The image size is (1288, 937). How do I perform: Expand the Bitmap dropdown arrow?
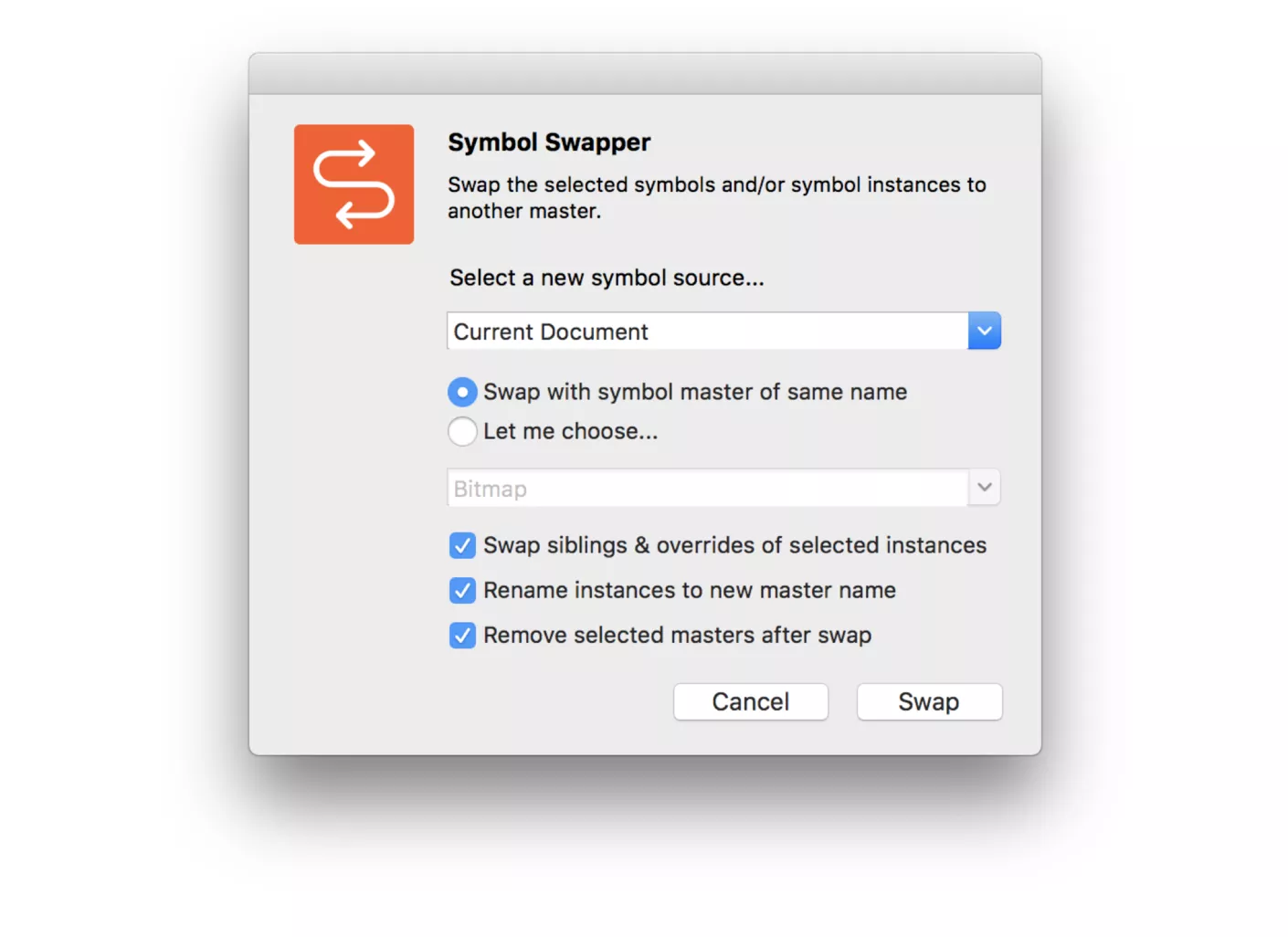pos(984,488)
